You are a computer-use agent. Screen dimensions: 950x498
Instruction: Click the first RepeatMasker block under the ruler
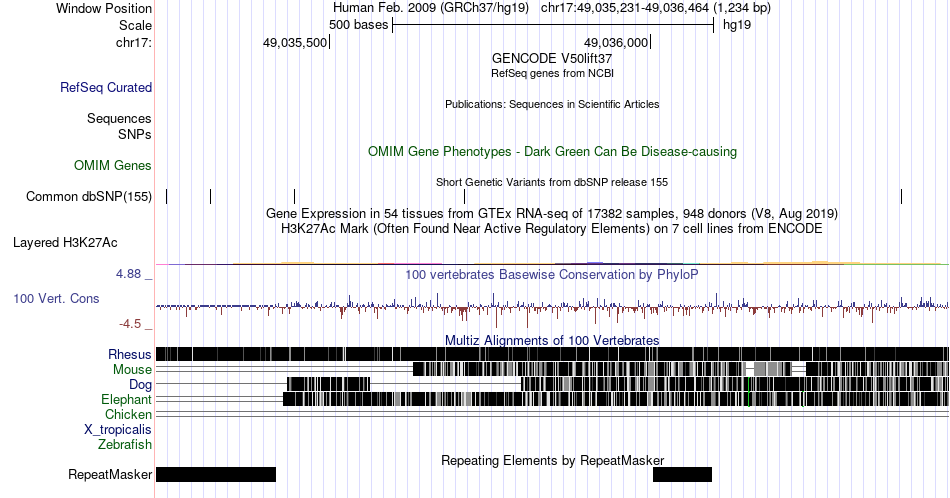click(x=216, y=474)
